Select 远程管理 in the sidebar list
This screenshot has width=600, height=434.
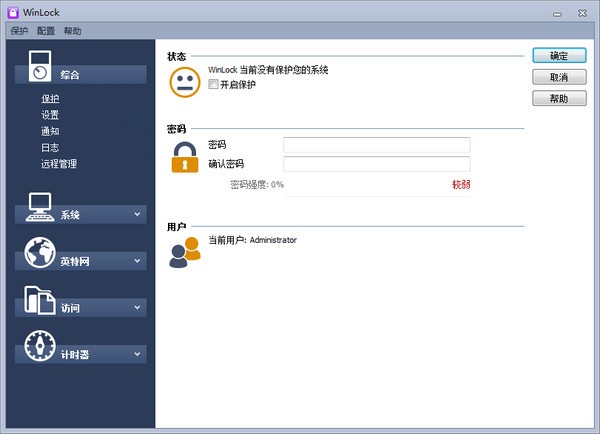click(59, 164)
